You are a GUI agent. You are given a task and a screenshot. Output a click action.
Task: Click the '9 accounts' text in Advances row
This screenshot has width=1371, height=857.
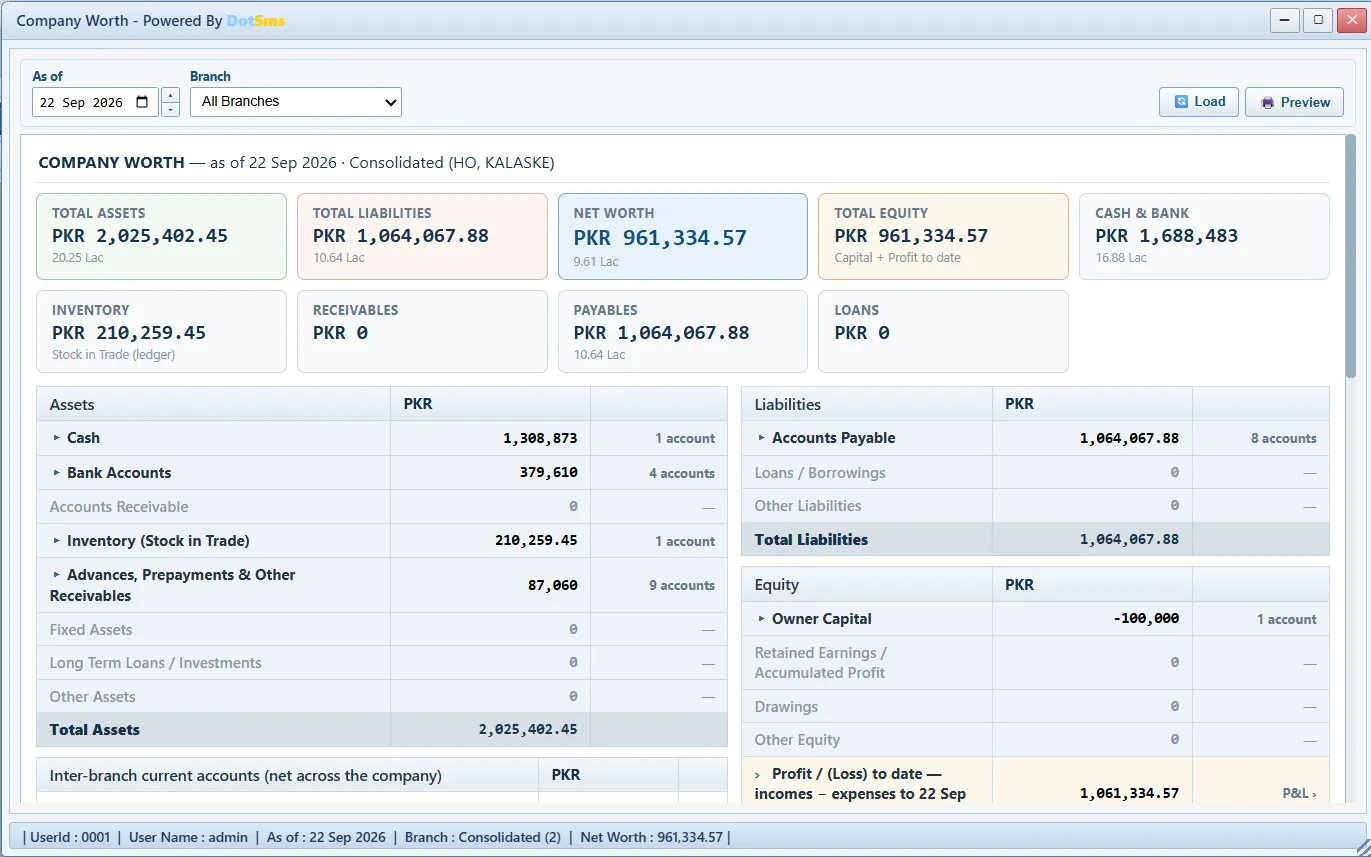(x=682, y=586)
